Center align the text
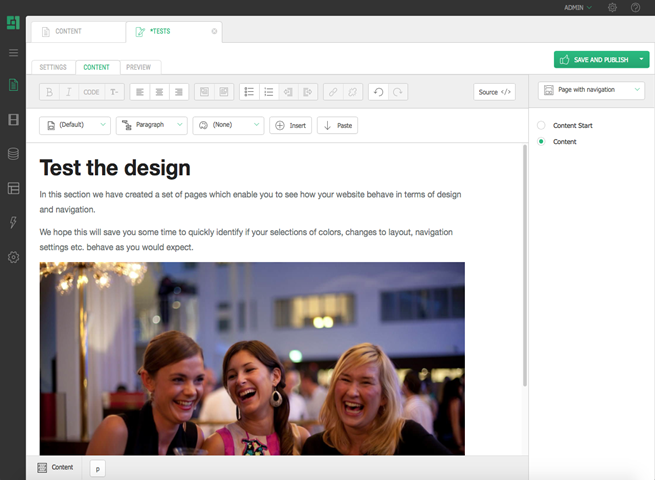The width and height of the screenshot is (655, 480). (159, 92)
